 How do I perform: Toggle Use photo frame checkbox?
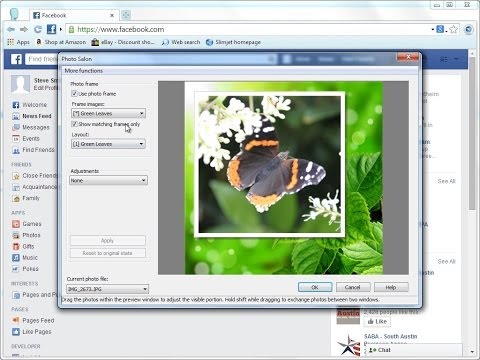tap(74, 94)
